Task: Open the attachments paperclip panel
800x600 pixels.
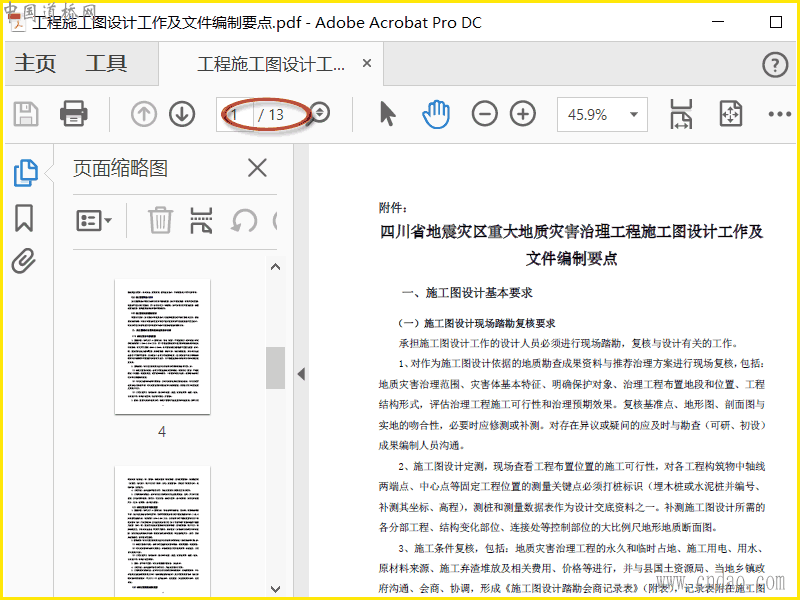Action: pyautogui.click(x=24, y=261)
